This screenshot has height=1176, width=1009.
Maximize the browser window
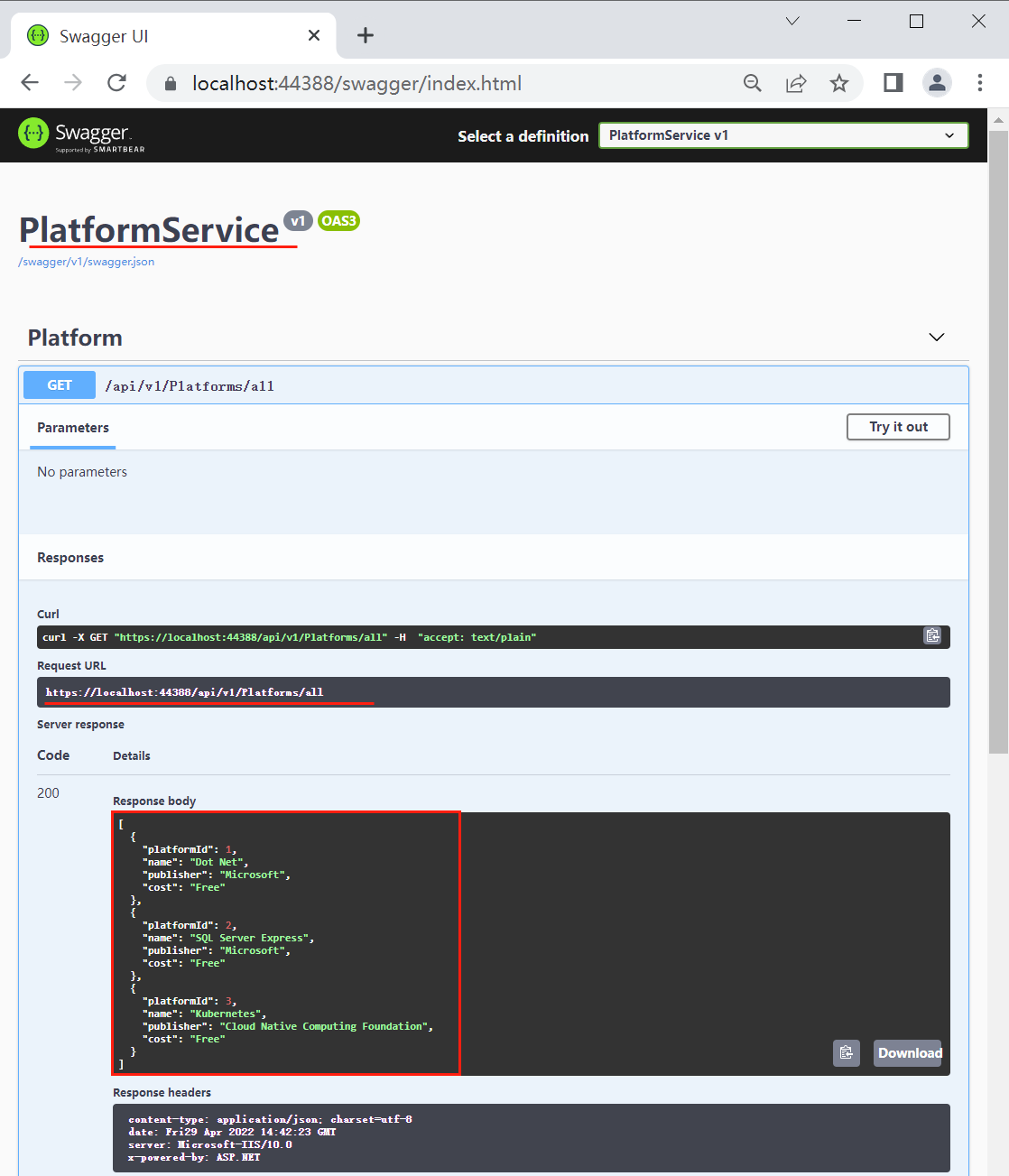[916, 21]
